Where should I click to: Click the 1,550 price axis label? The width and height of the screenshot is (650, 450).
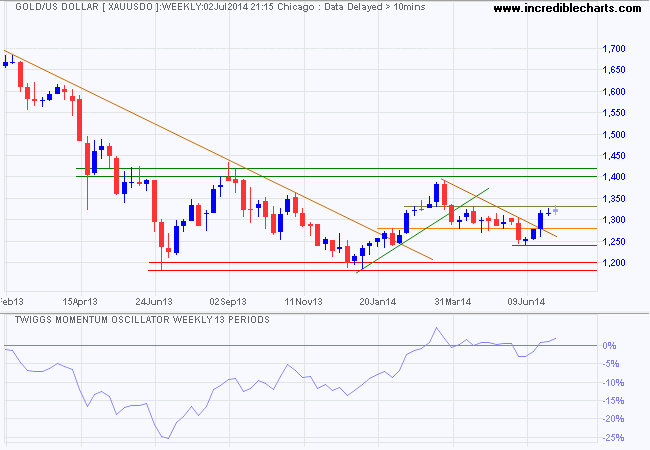click(614, 113)
